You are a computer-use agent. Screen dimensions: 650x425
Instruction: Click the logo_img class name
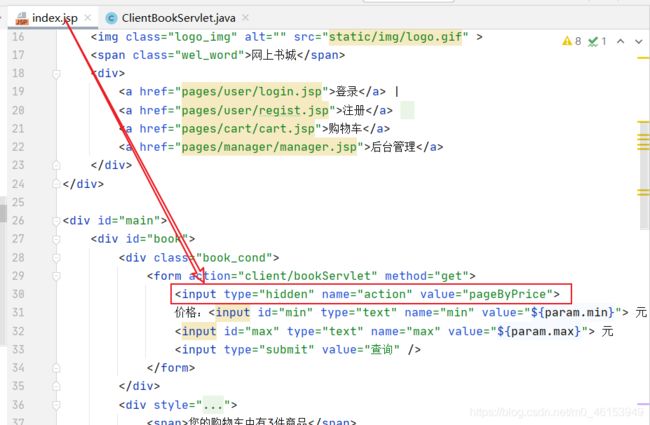click(x=202, y=37)
